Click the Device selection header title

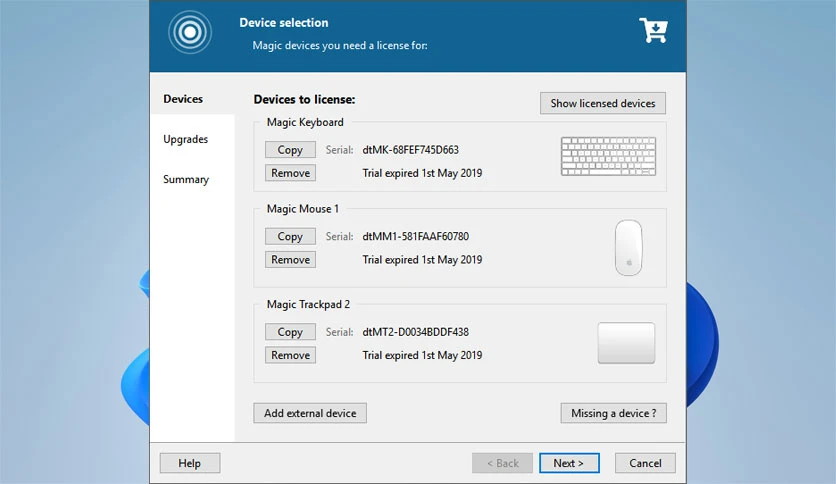point(284,23)
